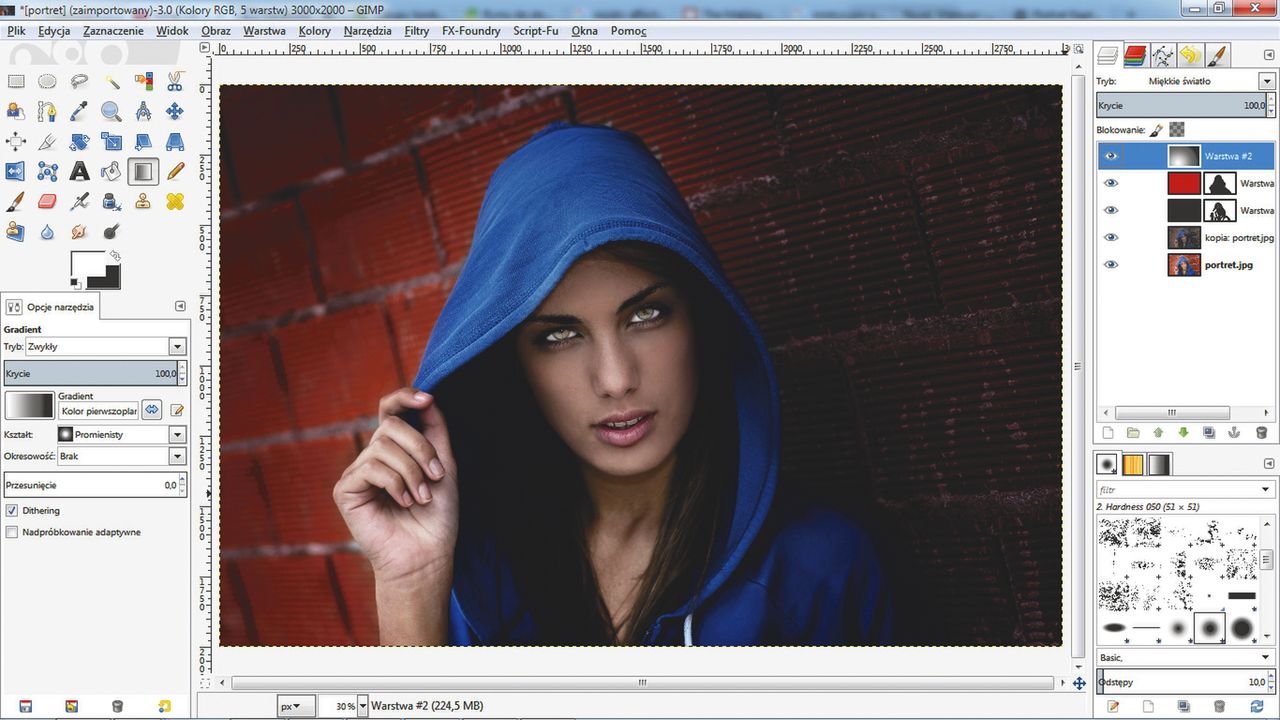This screenshot has height=720, width=1280.
Task: Reverse the gradient direction button
Action: pyautogui.click(x=151, y=410)
